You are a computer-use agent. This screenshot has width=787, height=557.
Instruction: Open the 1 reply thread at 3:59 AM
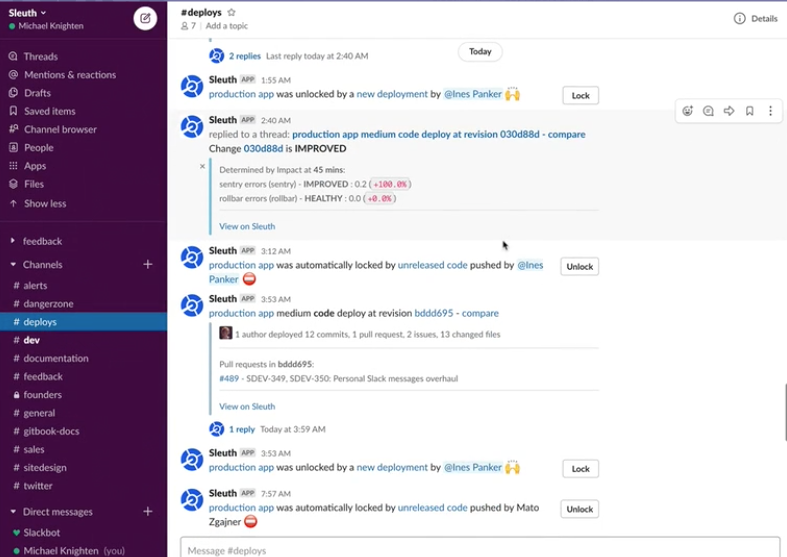242,430
